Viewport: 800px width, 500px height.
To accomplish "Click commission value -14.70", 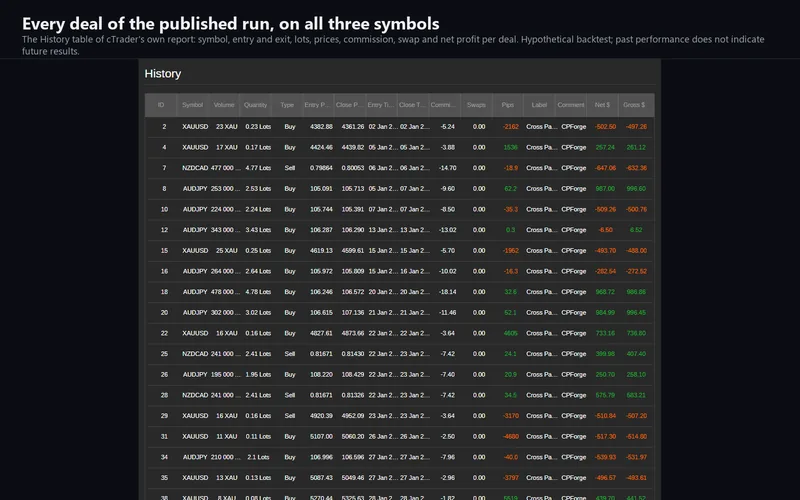I will coord(447,168).
